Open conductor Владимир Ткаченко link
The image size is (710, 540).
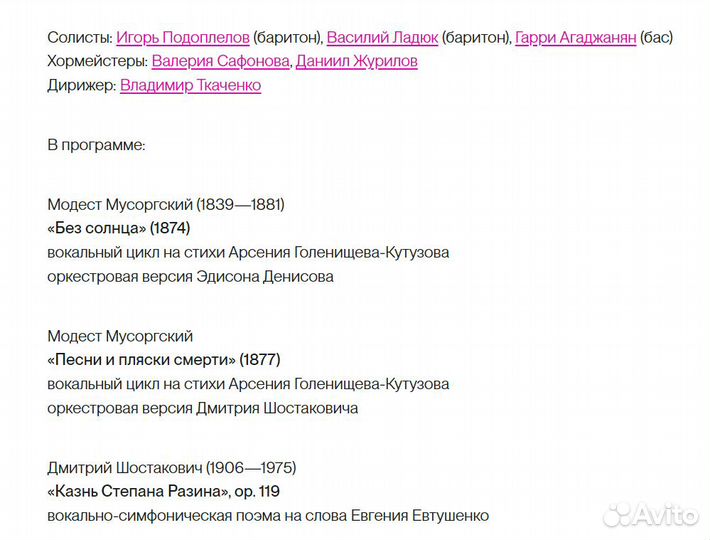(190, 86)
